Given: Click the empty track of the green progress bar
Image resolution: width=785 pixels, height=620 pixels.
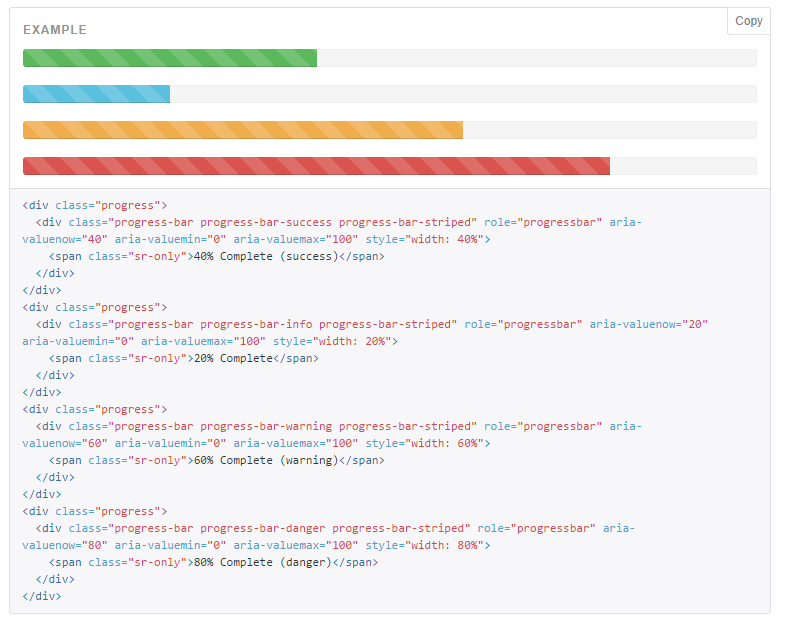Looking at the screenshot, I should [x=536, y=58].
